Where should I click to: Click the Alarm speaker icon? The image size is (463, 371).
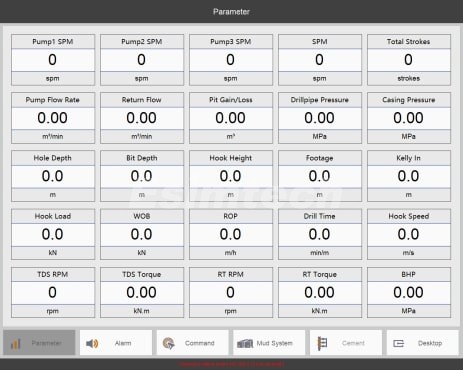click(92, 343)
